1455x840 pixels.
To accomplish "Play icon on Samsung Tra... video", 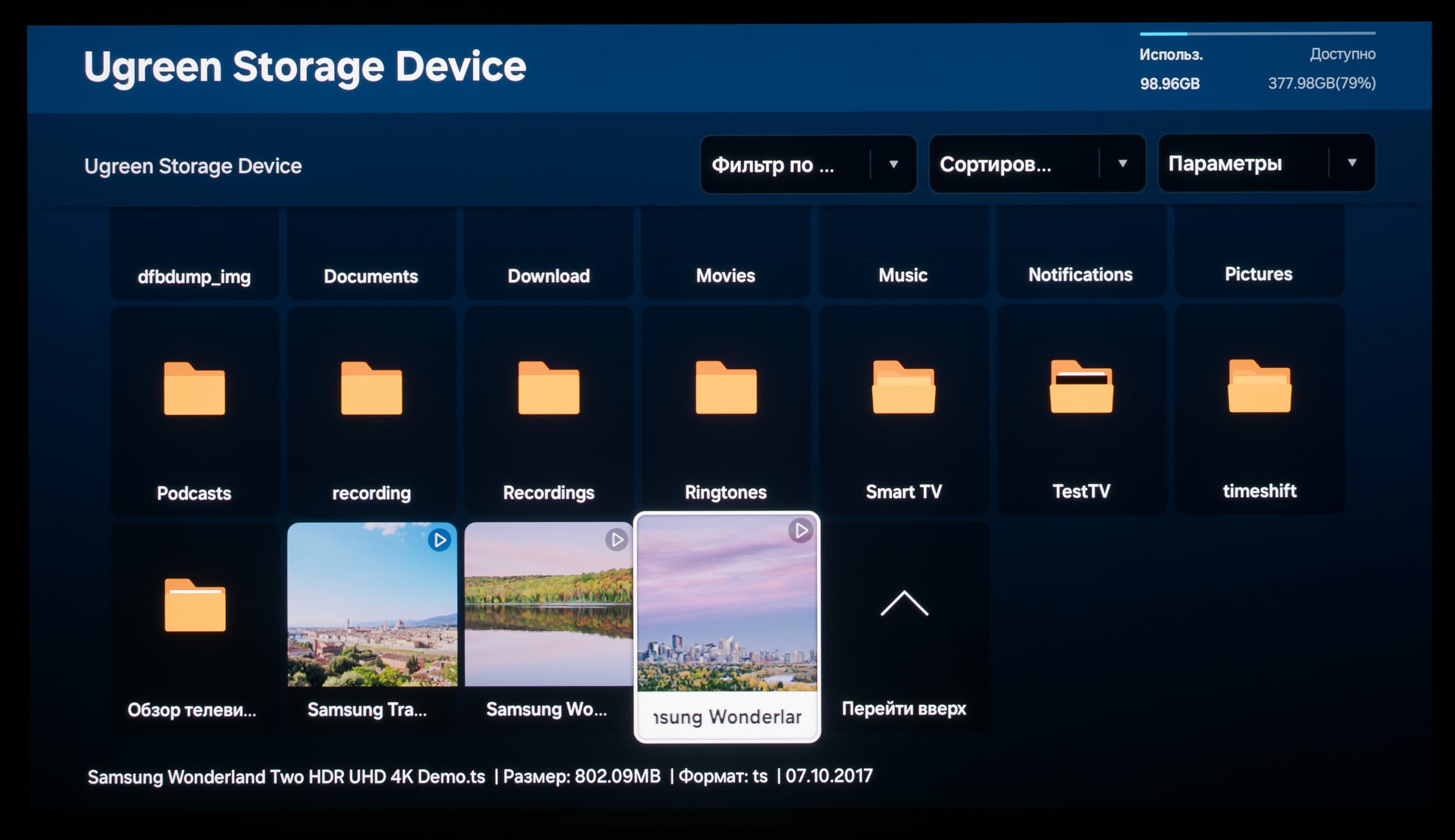I will click(x=439, y=540).
